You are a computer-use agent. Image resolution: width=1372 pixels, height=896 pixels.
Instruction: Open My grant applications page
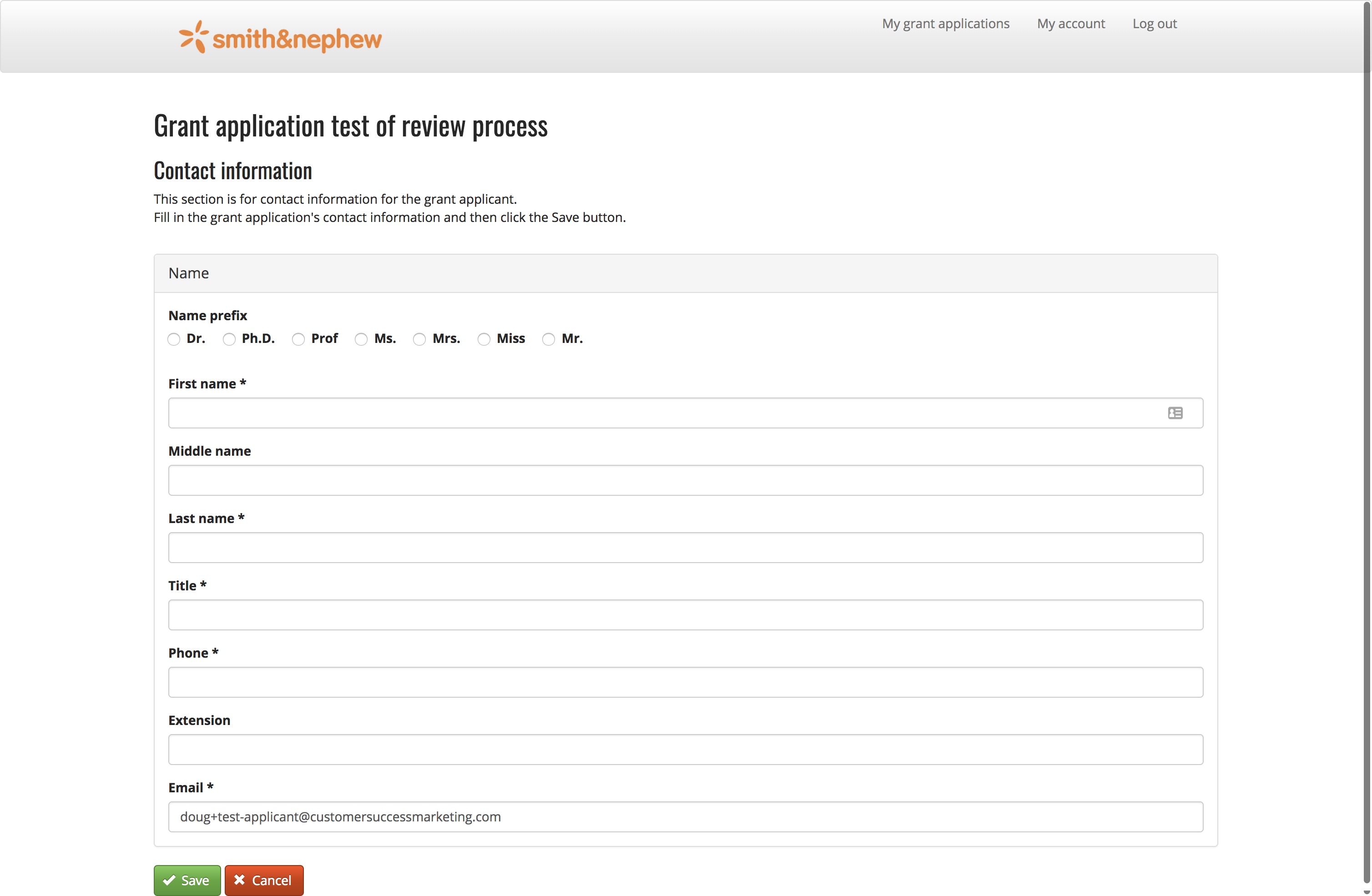pos(945,24)
